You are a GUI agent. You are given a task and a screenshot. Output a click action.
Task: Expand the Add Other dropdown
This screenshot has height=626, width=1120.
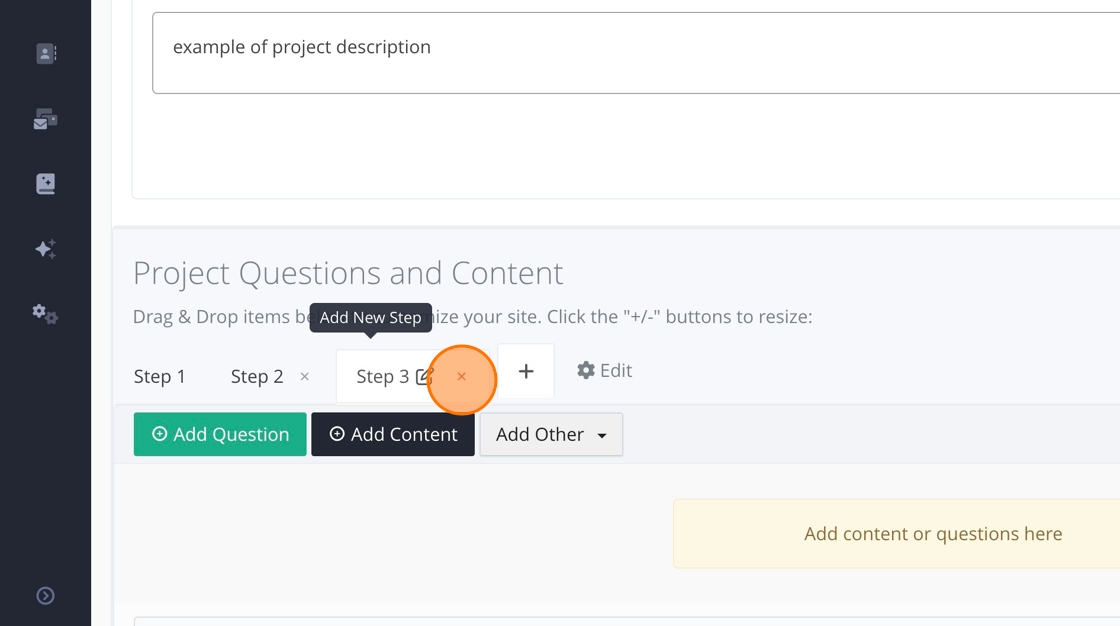(x=551, y=435)
